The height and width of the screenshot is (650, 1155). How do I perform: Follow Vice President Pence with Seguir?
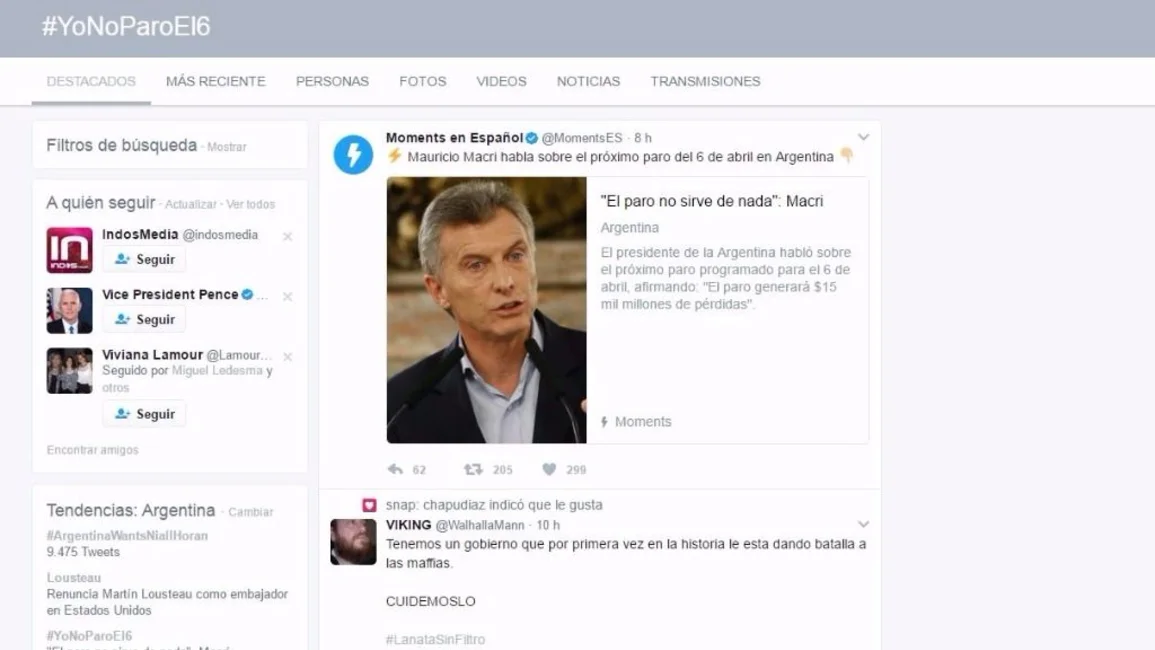point(144,319)
